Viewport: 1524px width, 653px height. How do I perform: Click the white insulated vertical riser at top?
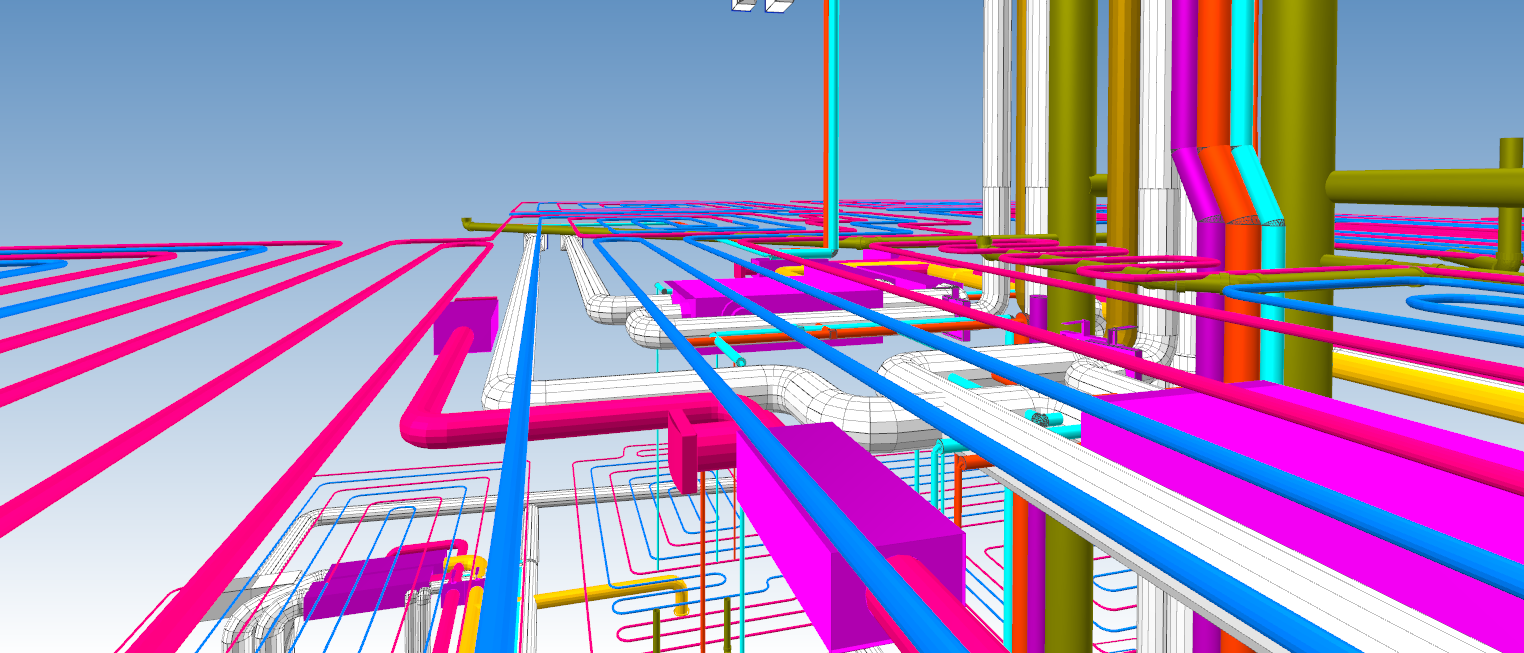[x=997, y=100]
